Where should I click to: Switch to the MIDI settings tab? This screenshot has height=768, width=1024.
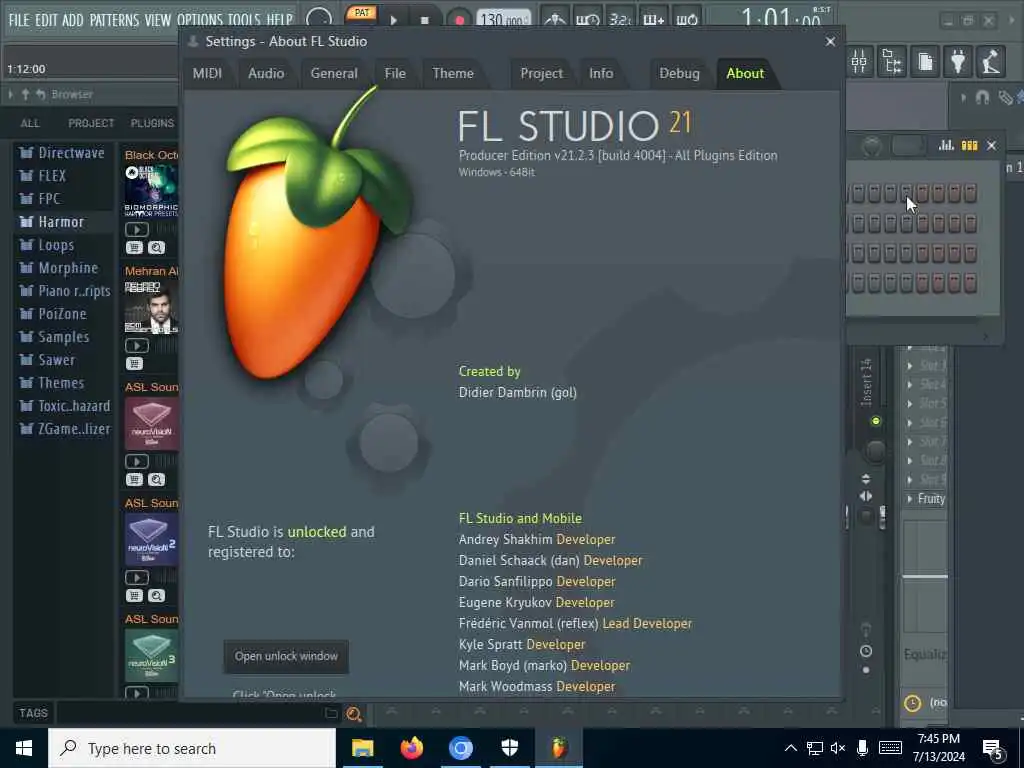pyautogui.click(x=207, y=73)
